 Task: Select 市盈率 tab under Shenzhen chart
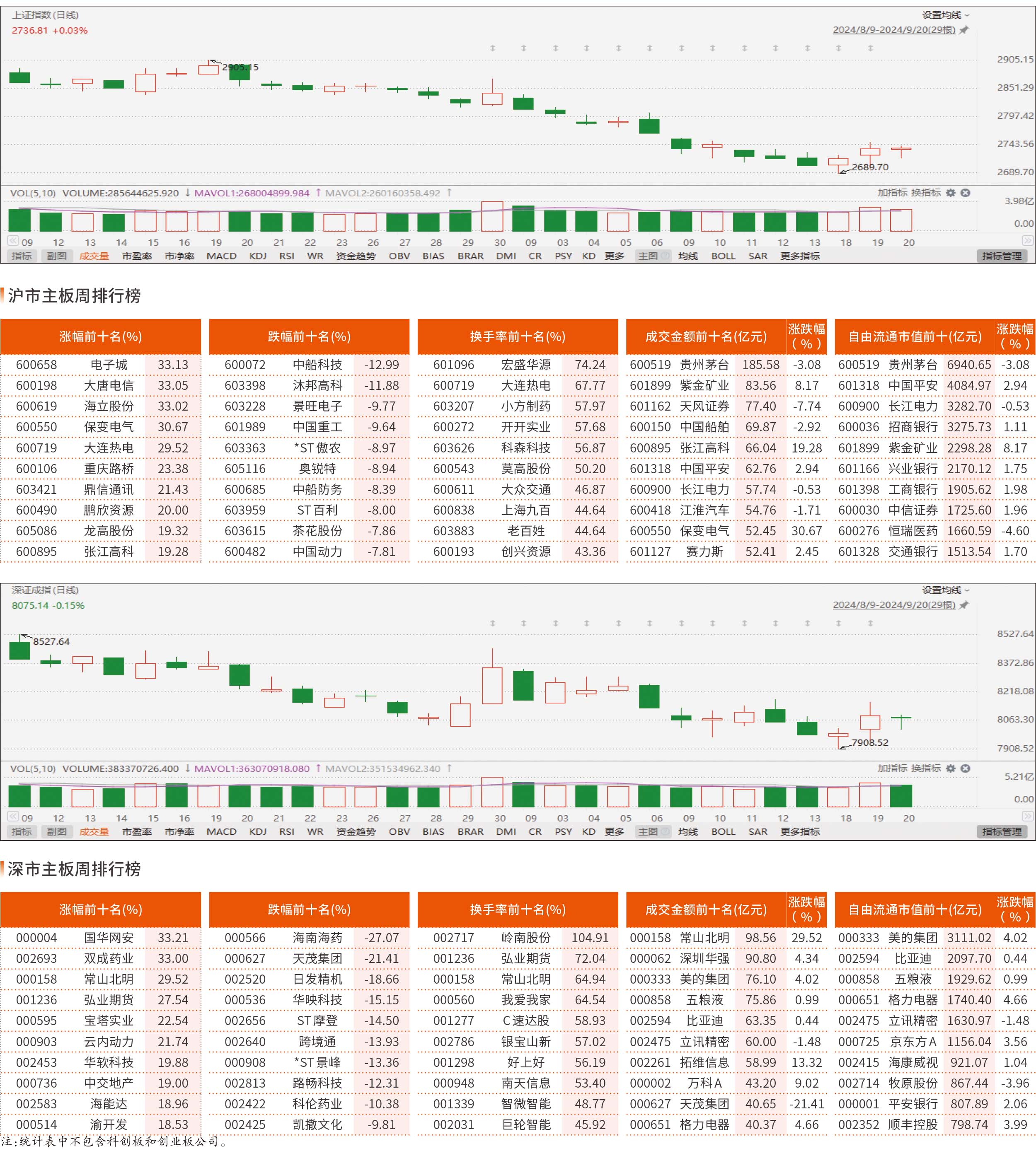pos(137,832)
